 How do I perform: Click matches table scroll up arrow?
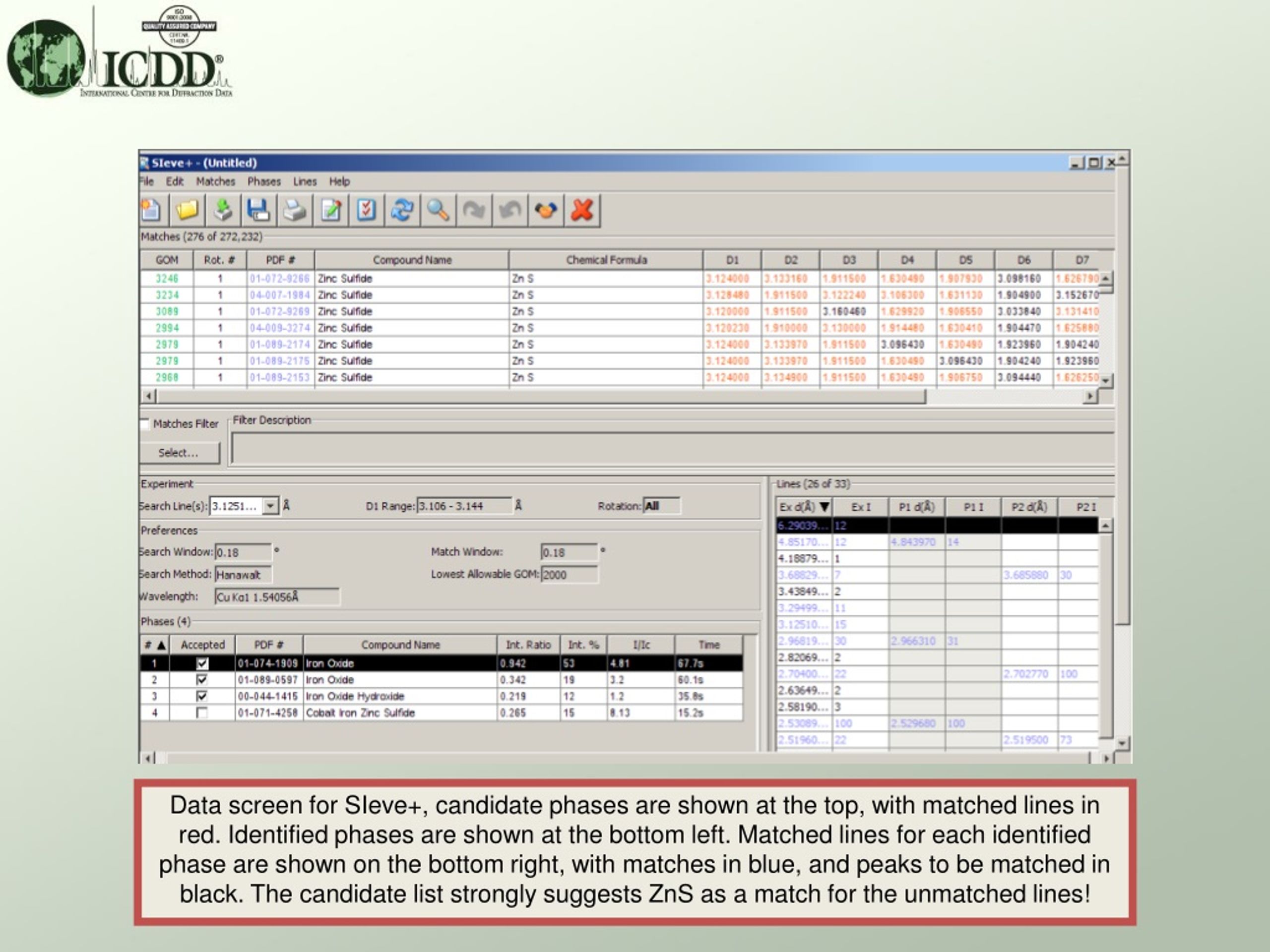coord(1106,278)
